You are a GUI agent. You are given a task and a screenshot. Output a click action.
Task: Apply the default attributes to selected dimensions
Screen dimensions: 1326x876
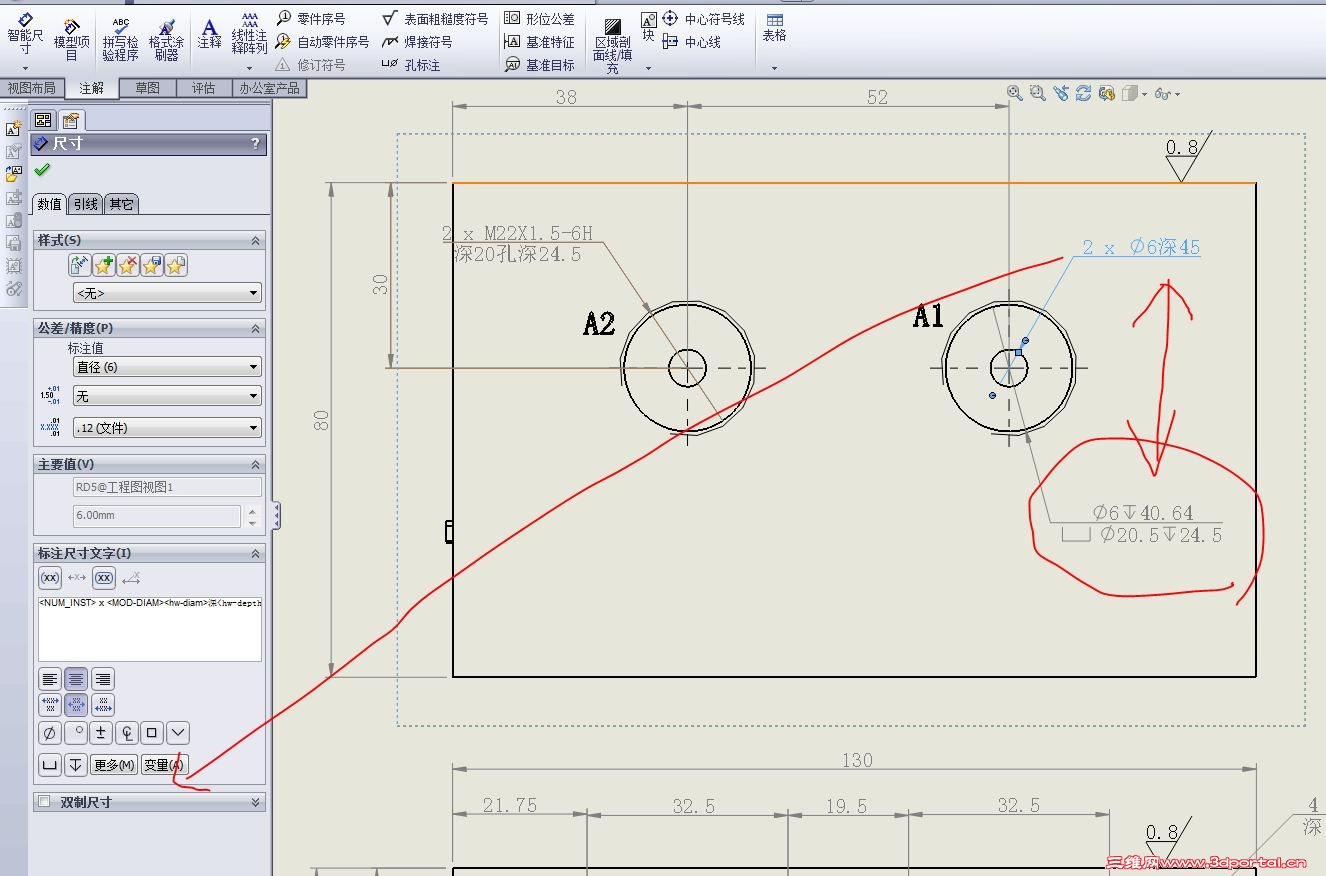click(x=80, y=266)
